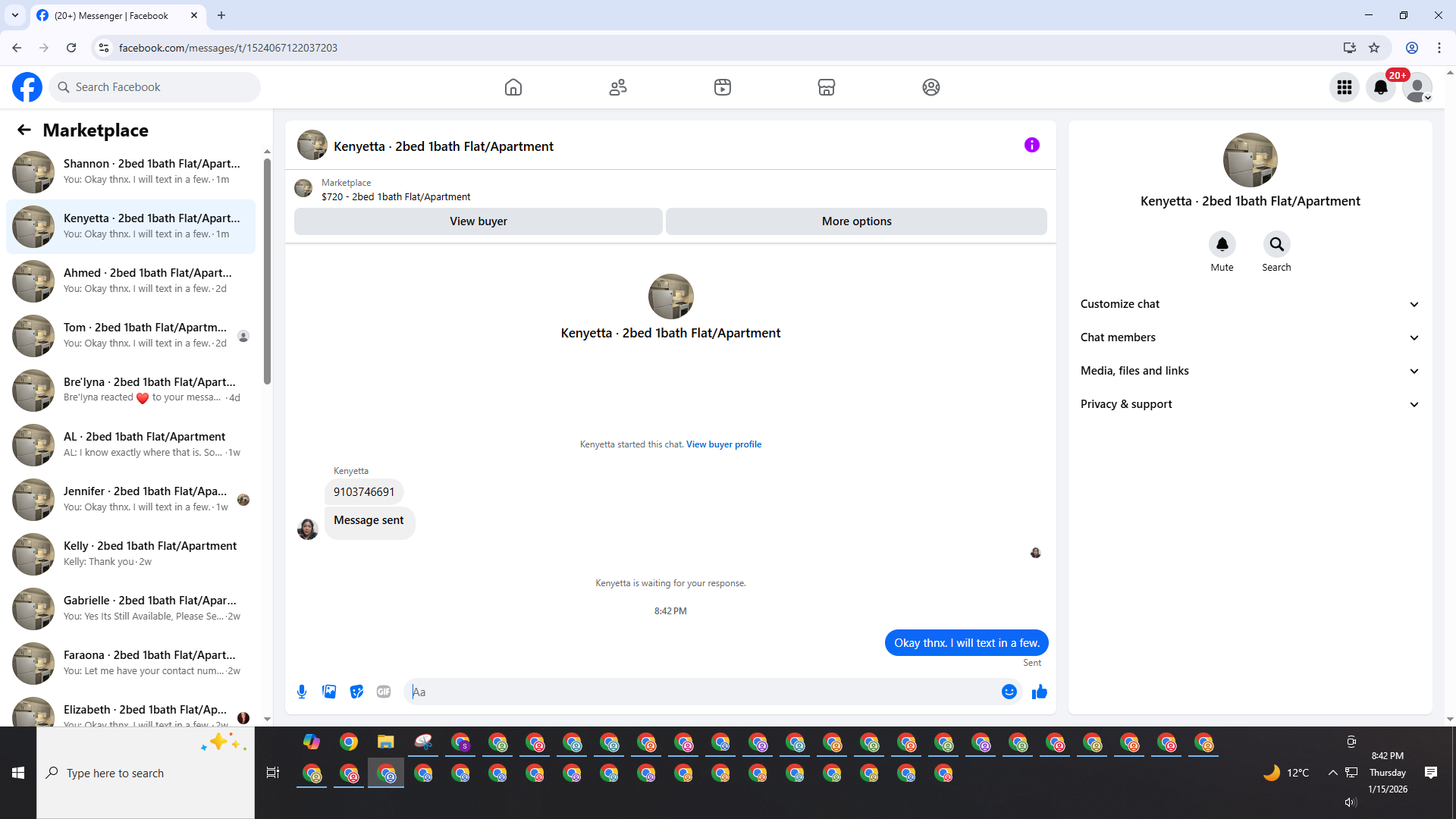Open the Marketplace tab in top navigation

pyautogui.click(x=827, y=87)
